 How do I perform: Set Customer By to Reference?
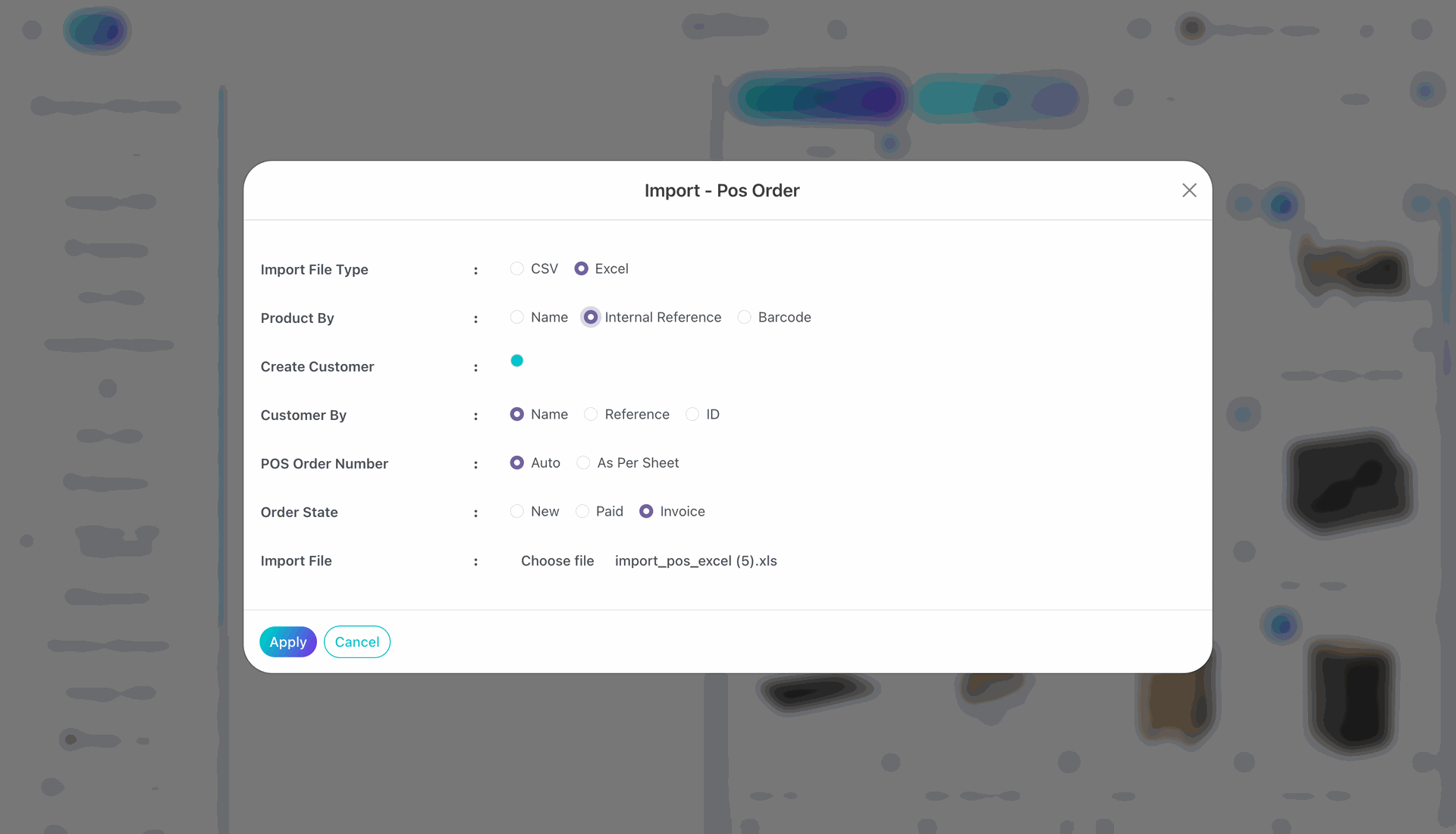[x=590, y=414]
